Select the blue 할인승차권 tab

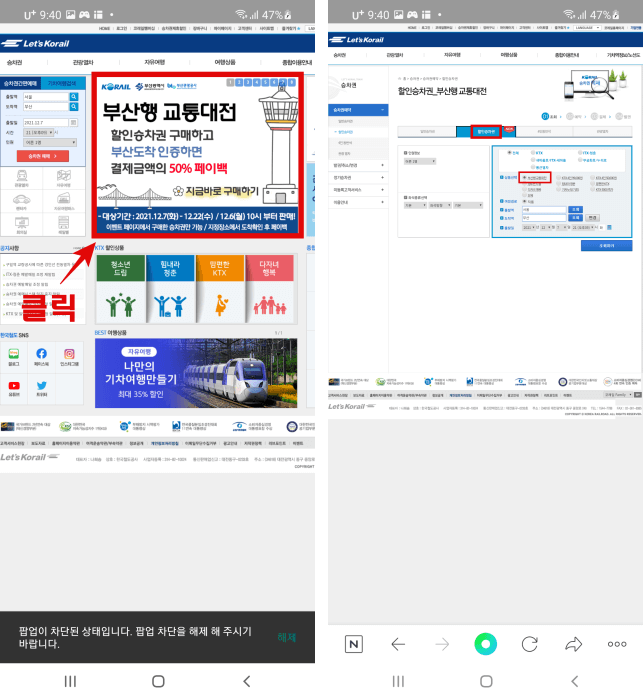[x=486, y=132]
